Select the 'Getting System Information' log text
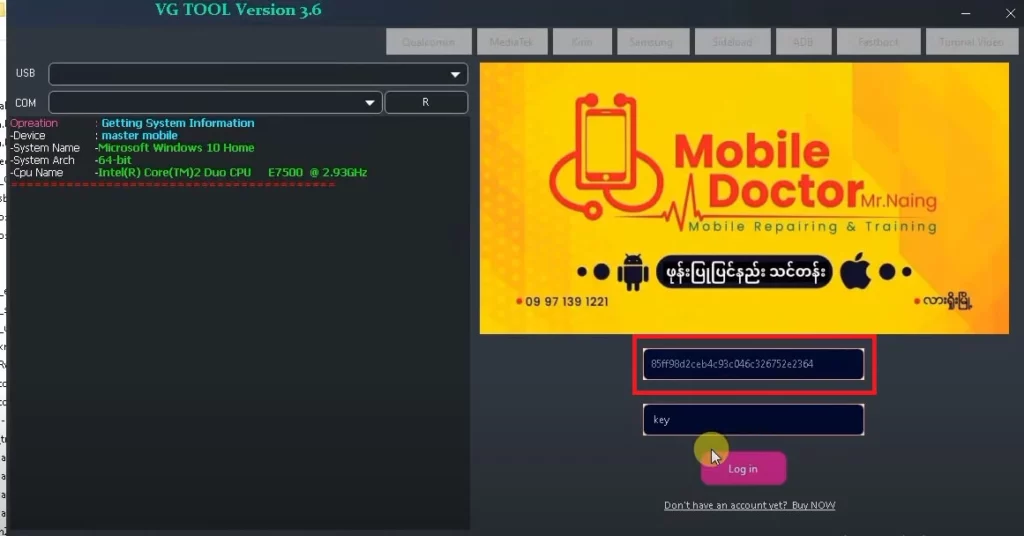 (x=178, y=123)
